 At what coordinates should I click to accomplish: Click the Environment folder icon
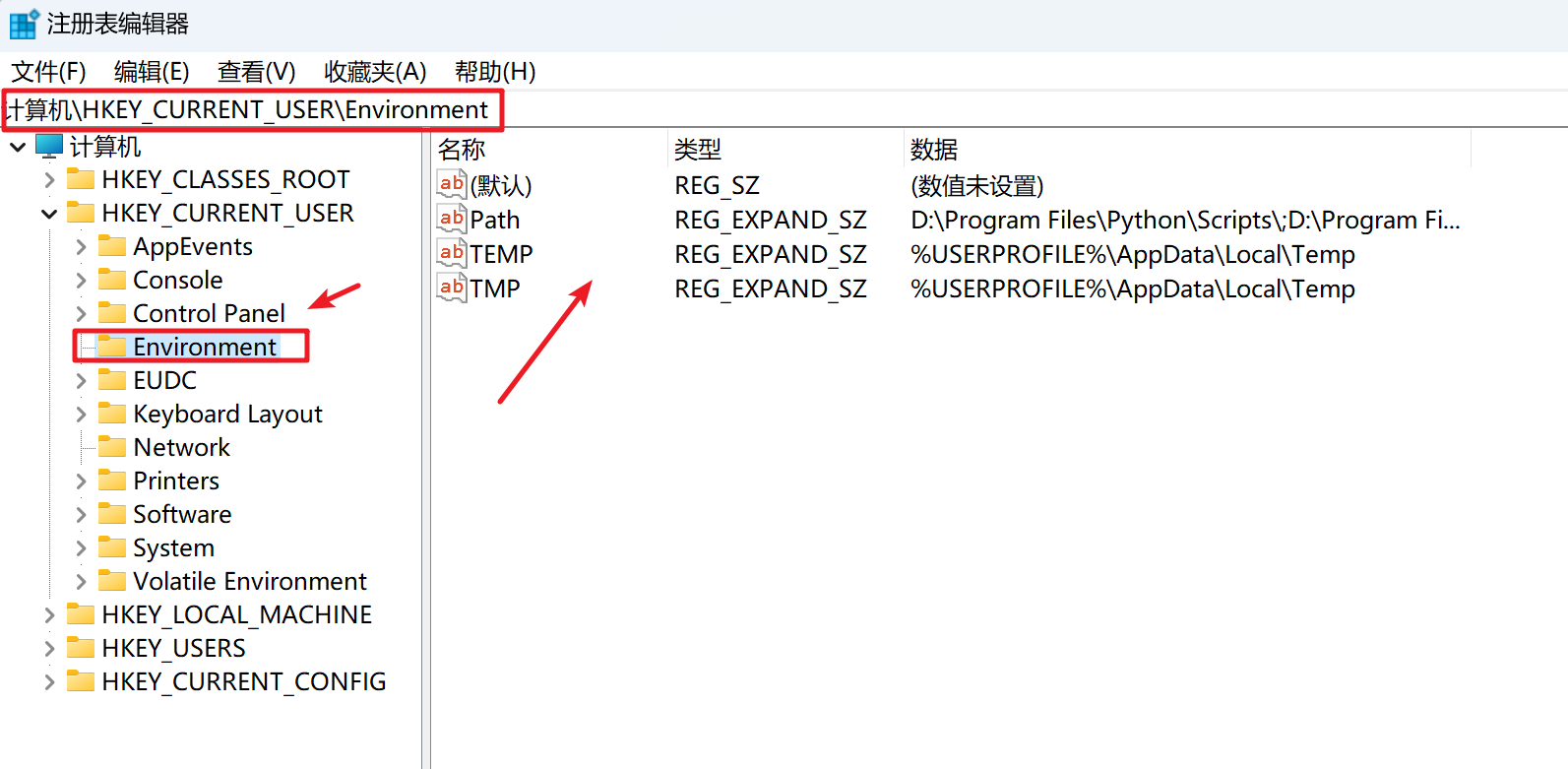[x=112, y=347]
